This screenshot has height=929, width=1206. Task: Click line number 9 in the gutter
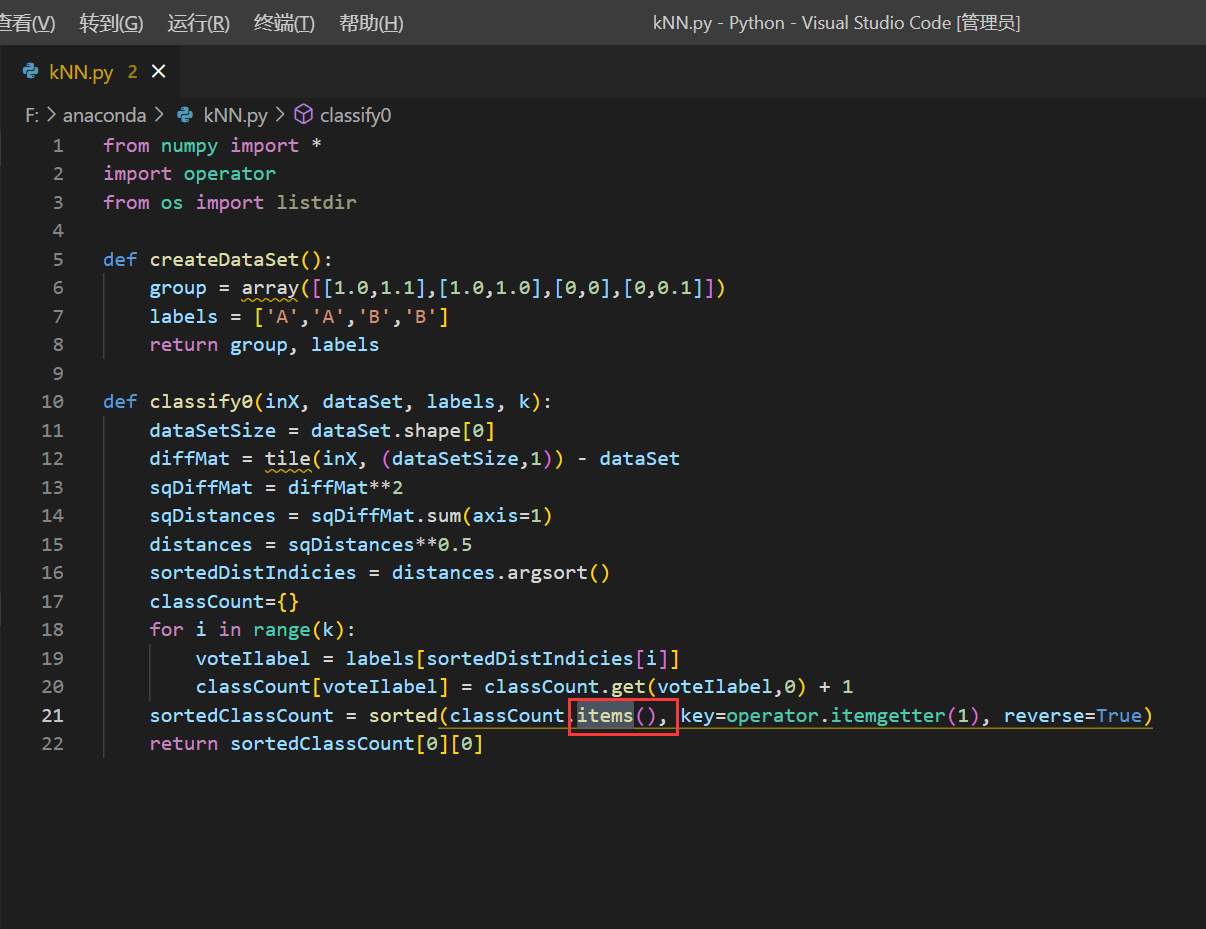click(58, 373)
